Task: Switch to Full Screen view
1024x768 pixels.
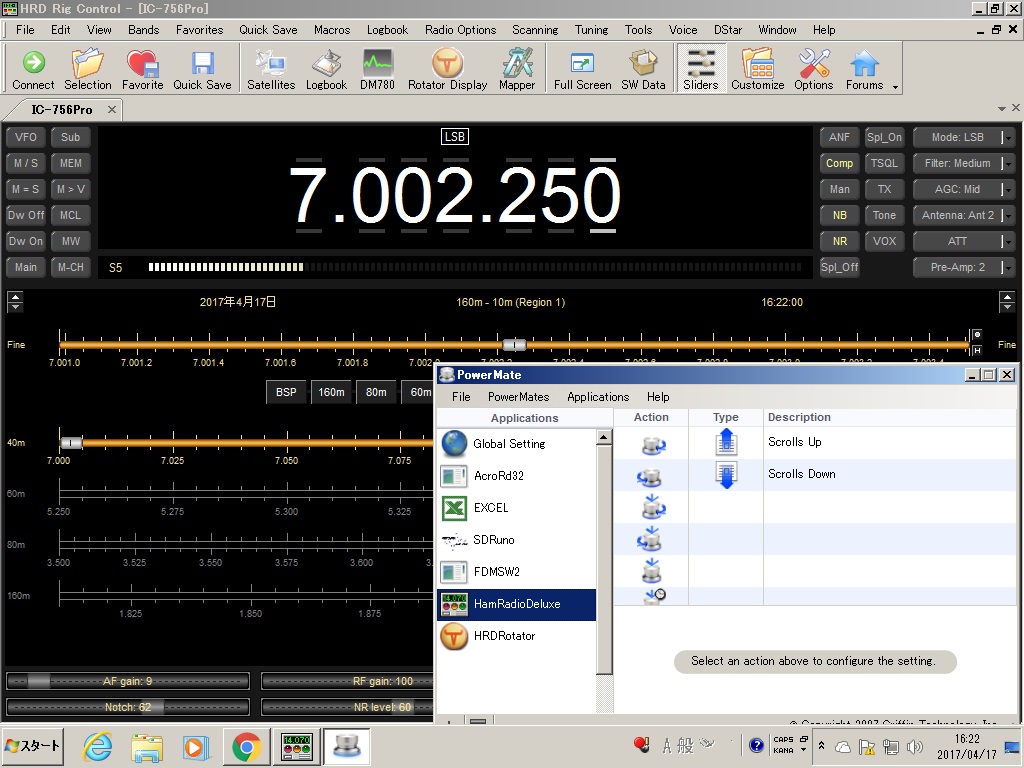Action: point(583,69)
